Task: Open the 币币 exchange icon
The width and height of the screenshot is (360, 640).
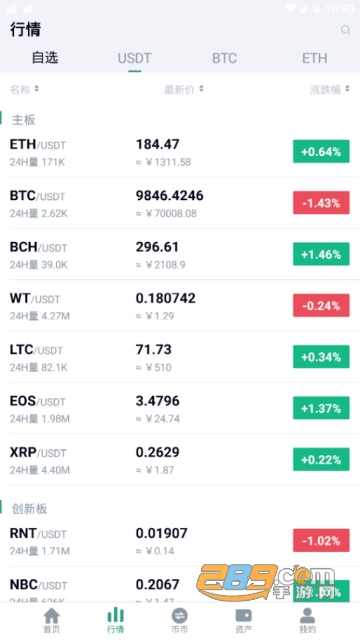Action: coord(180,615)
